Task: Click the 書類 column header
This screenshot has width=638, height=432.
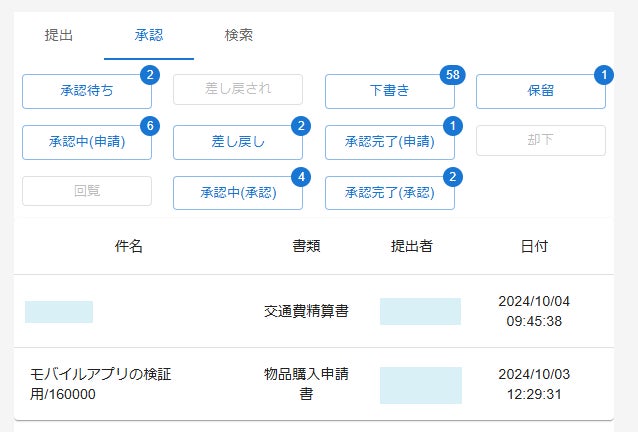Action: pos(307,246)
